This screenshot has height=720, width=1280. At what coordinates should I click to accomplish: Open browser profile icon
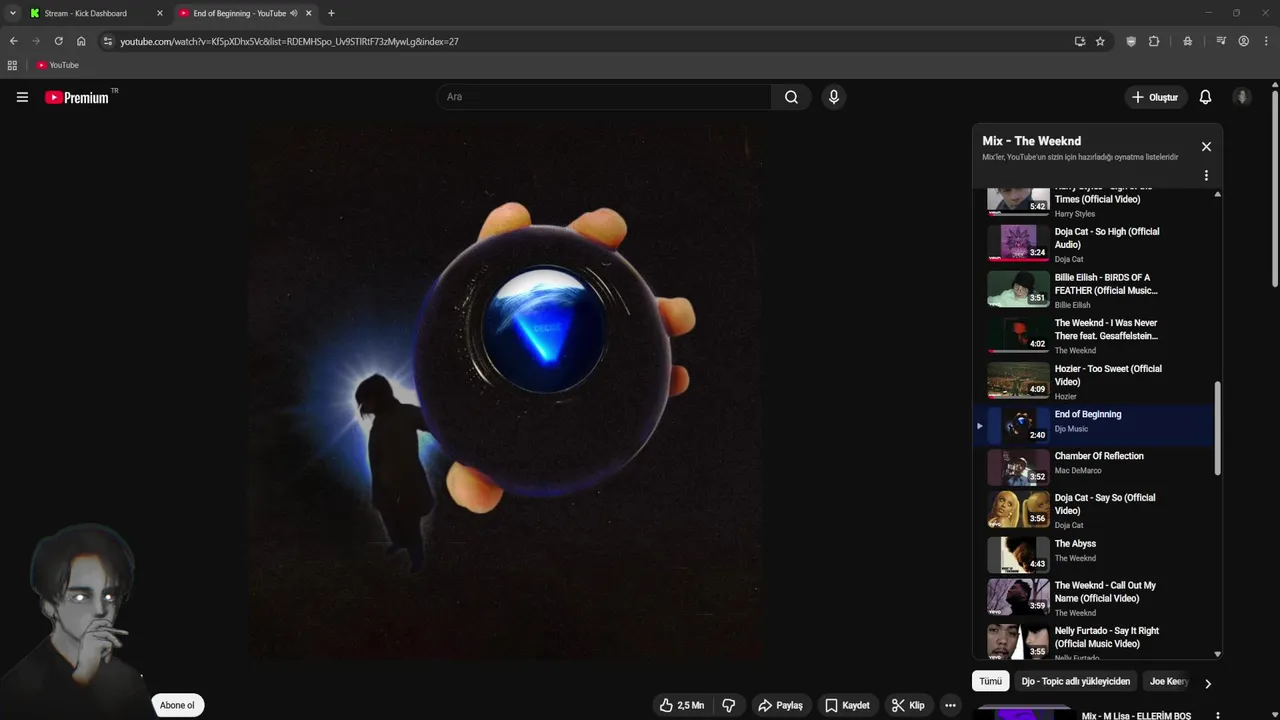tap(1243, 41)
